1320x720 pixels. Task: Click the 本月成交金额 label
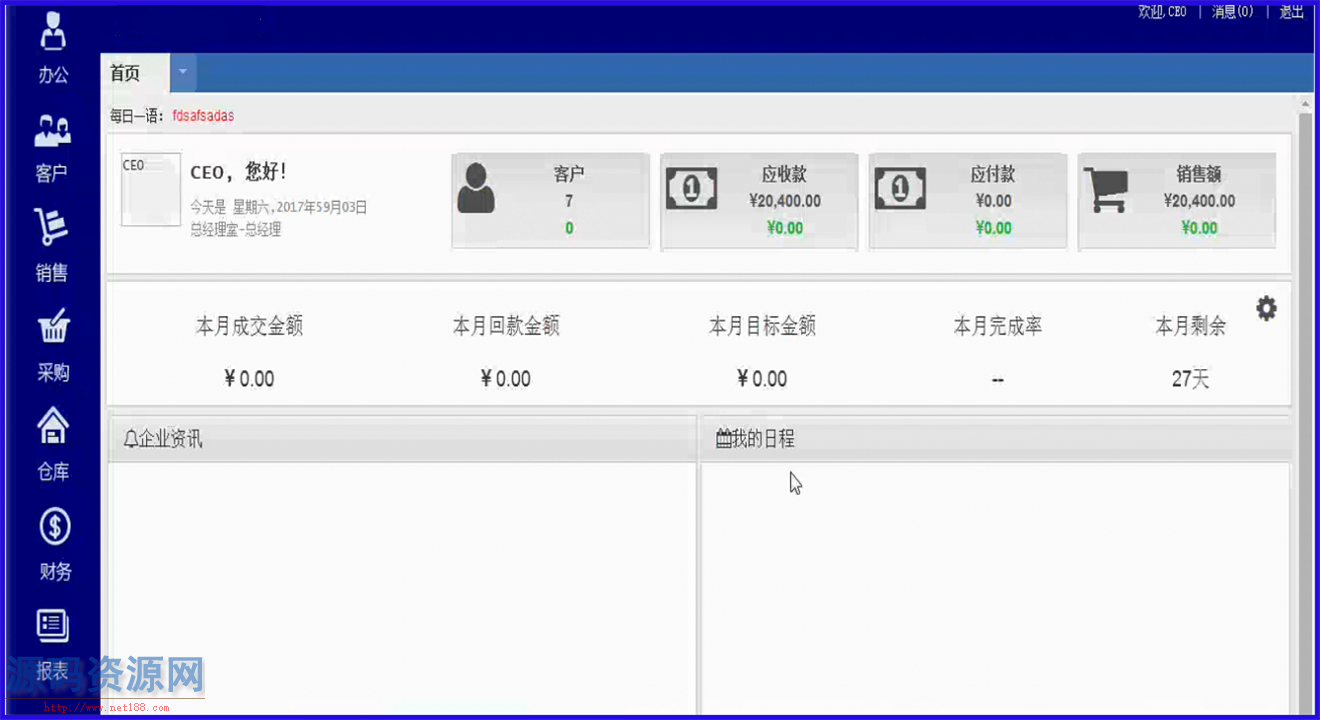[249, 326]
